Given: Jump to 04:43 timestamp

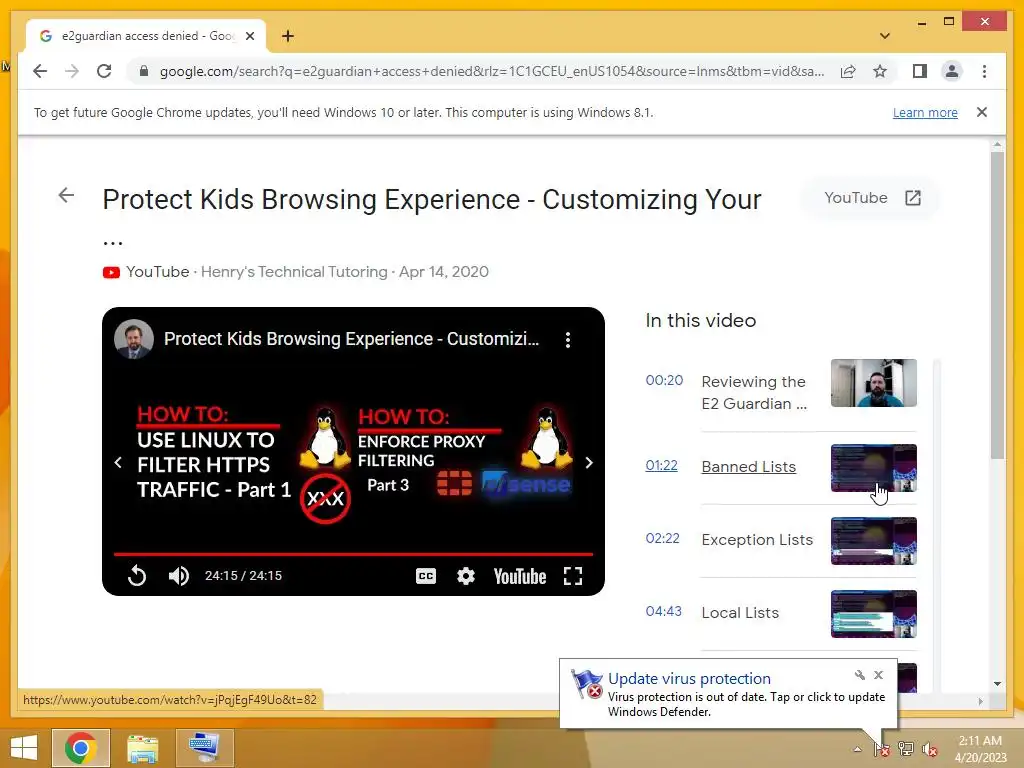Looking at the screenshot, I should (664, 611).
